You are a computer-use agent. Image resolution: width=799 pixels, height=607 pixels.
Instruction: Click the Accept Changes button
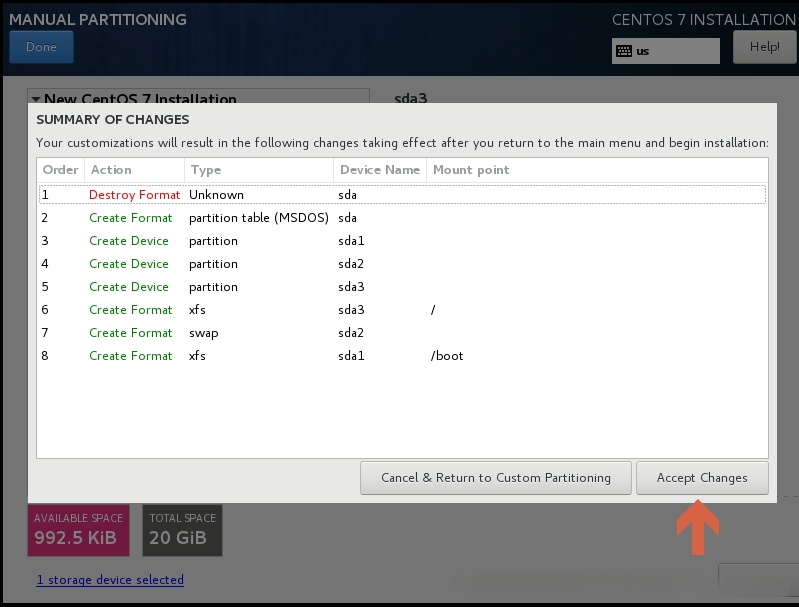point(702,478)
